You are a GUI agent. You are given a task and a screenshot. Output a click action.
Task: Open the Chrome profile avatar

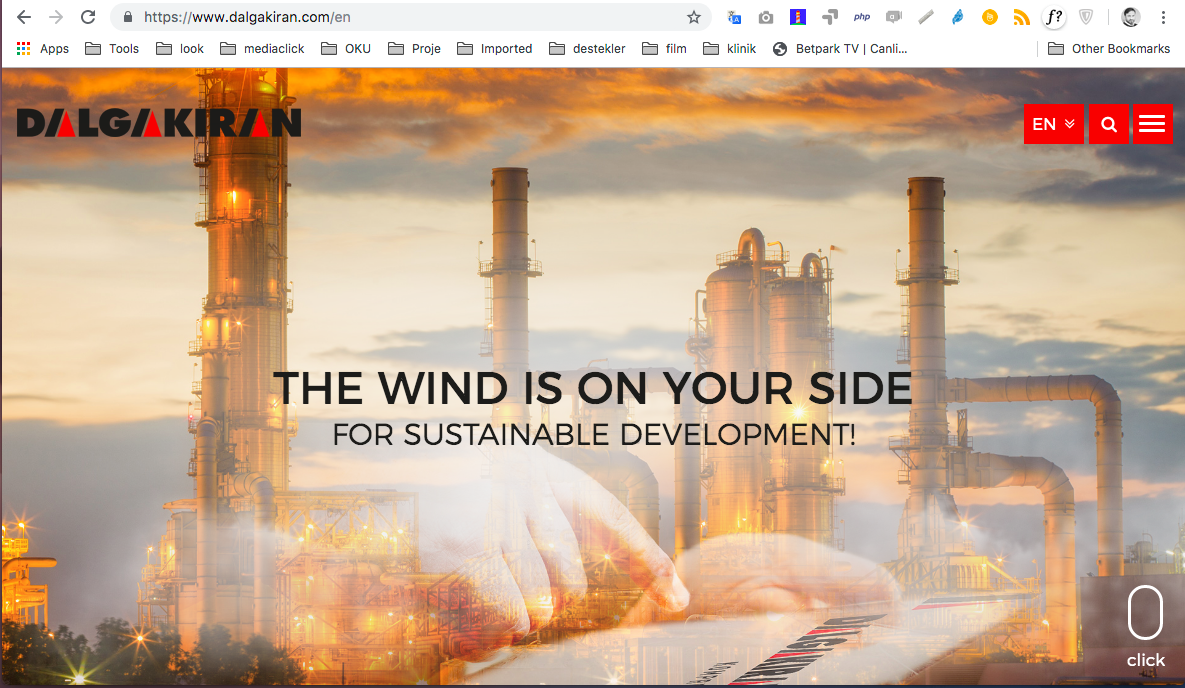point(1130,17)
